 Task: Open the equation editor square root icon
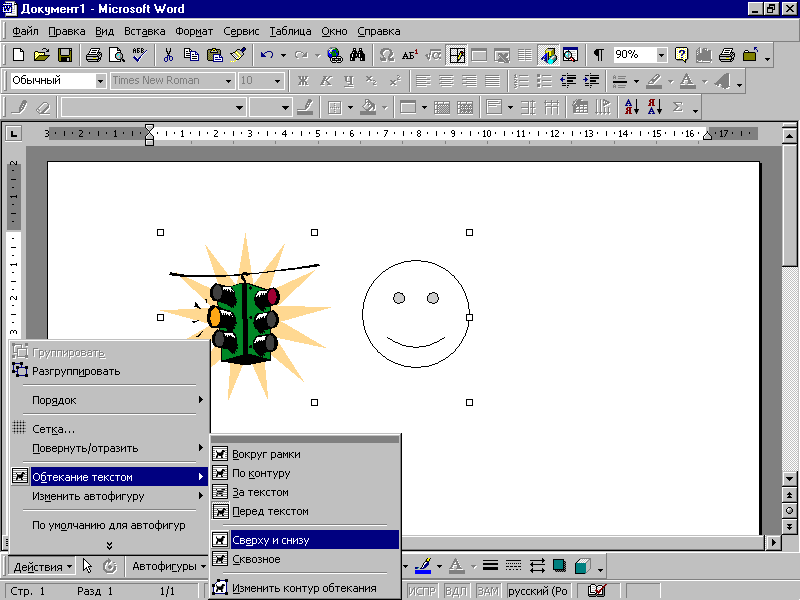433,55
